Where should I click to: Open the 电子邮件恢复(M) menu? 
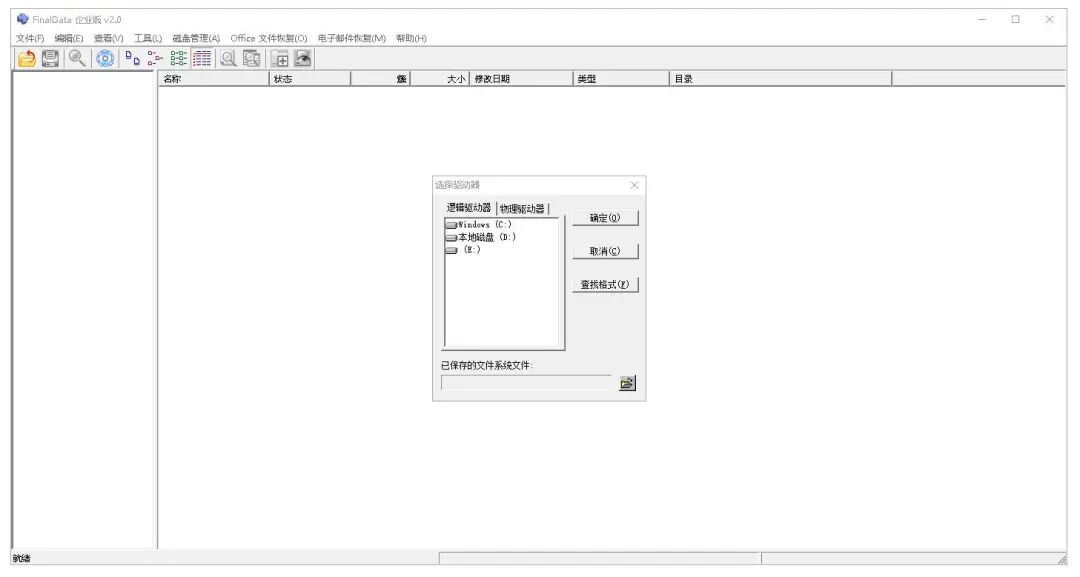click(x=352, y=39)
